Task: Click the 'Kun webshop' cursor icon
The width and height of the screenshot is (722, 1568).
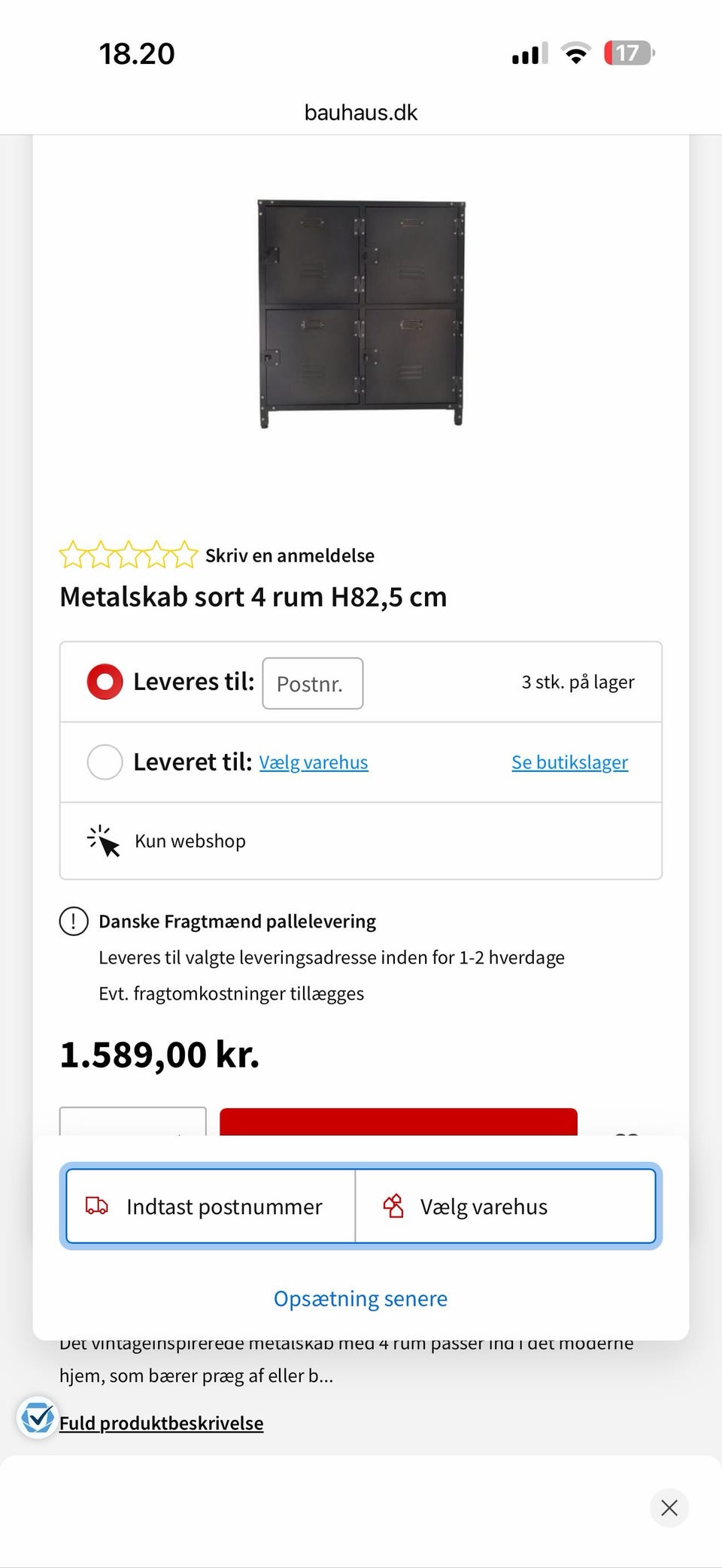Action: tap(103, 841)
